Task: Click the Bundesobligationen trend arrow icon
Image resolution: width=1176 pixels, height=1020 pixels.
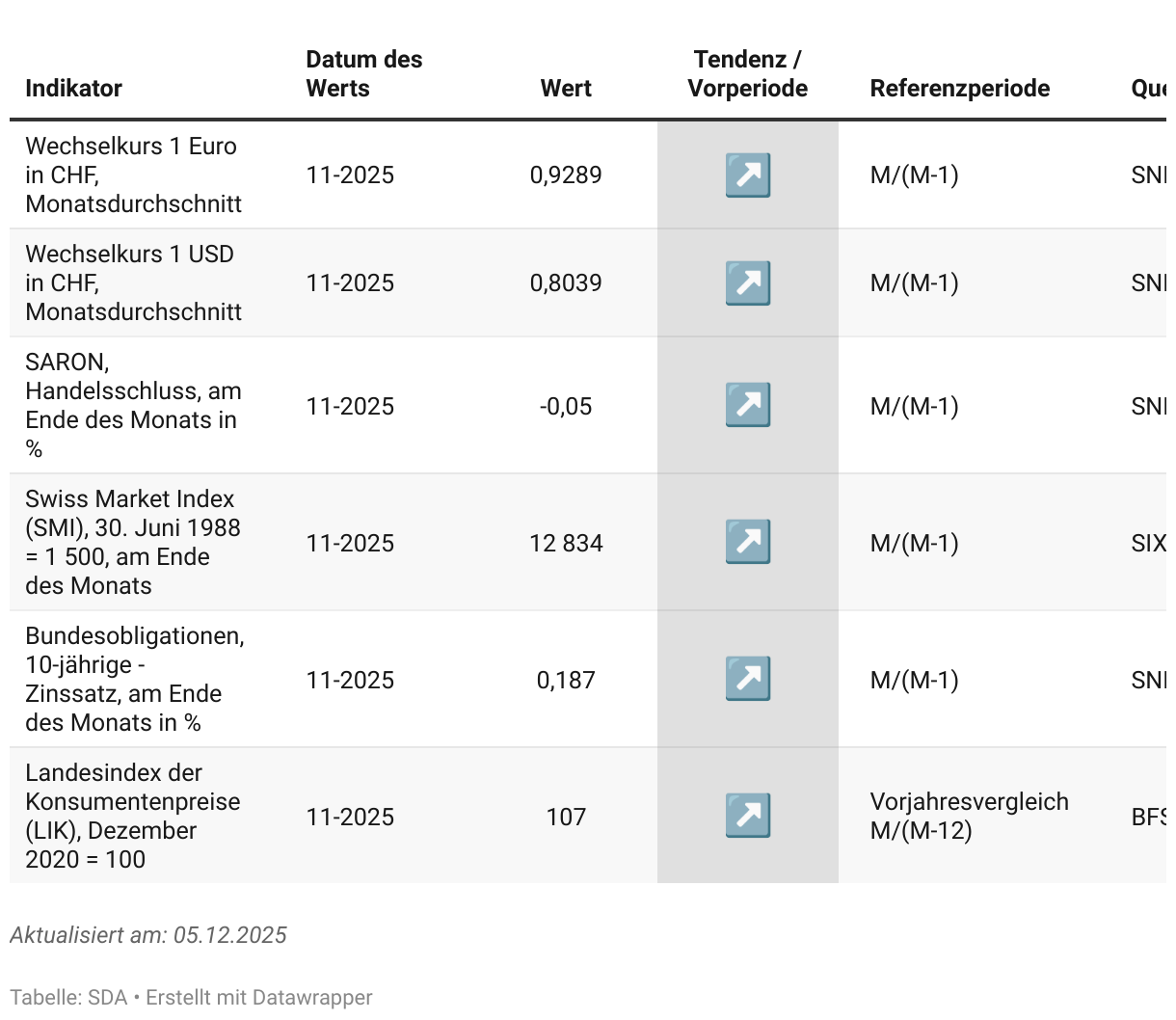Action: click(x=747, y=679)
